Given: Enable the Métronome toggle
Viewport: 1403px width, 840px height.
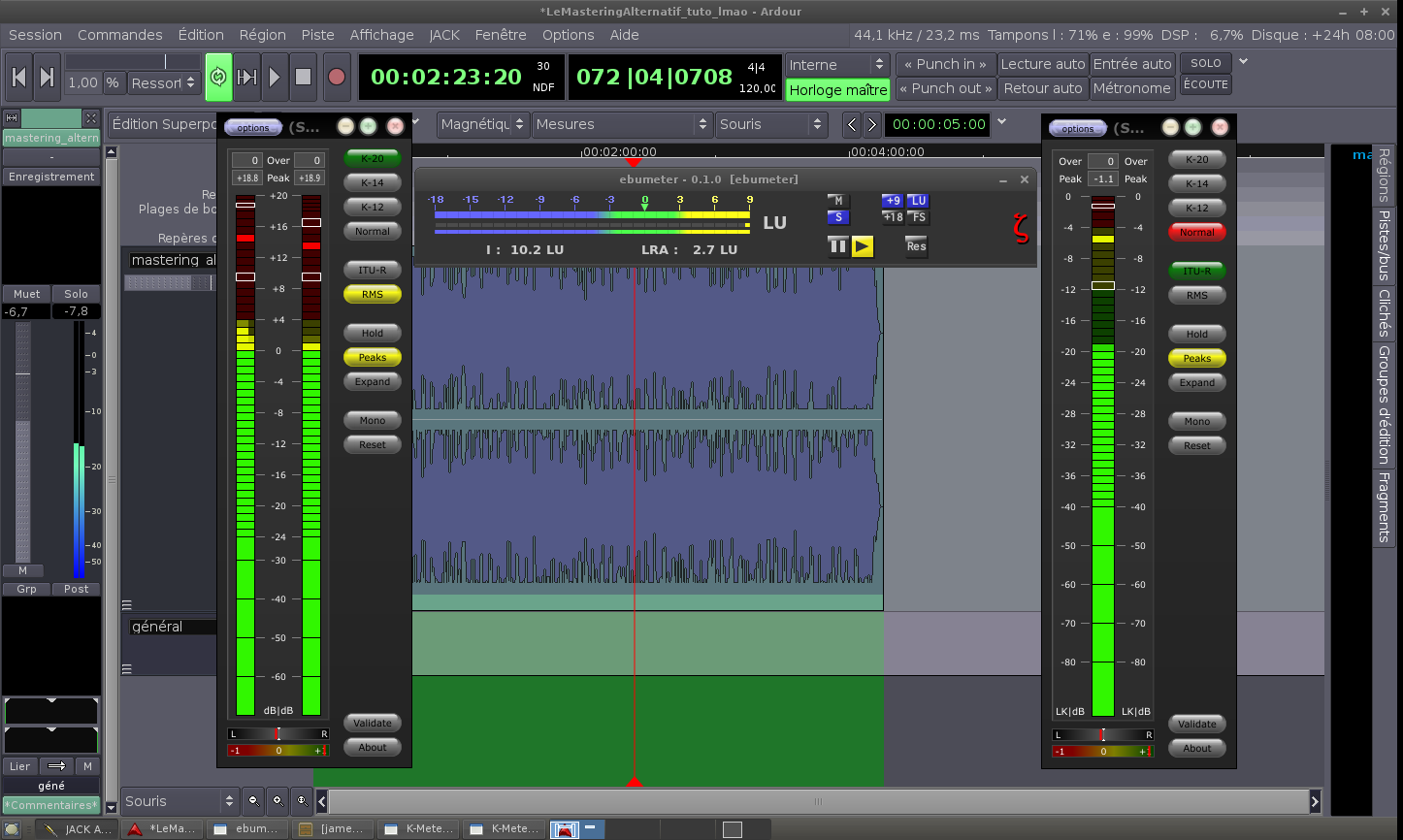Looking at the screenshot, I should [x=1131, y=88].
